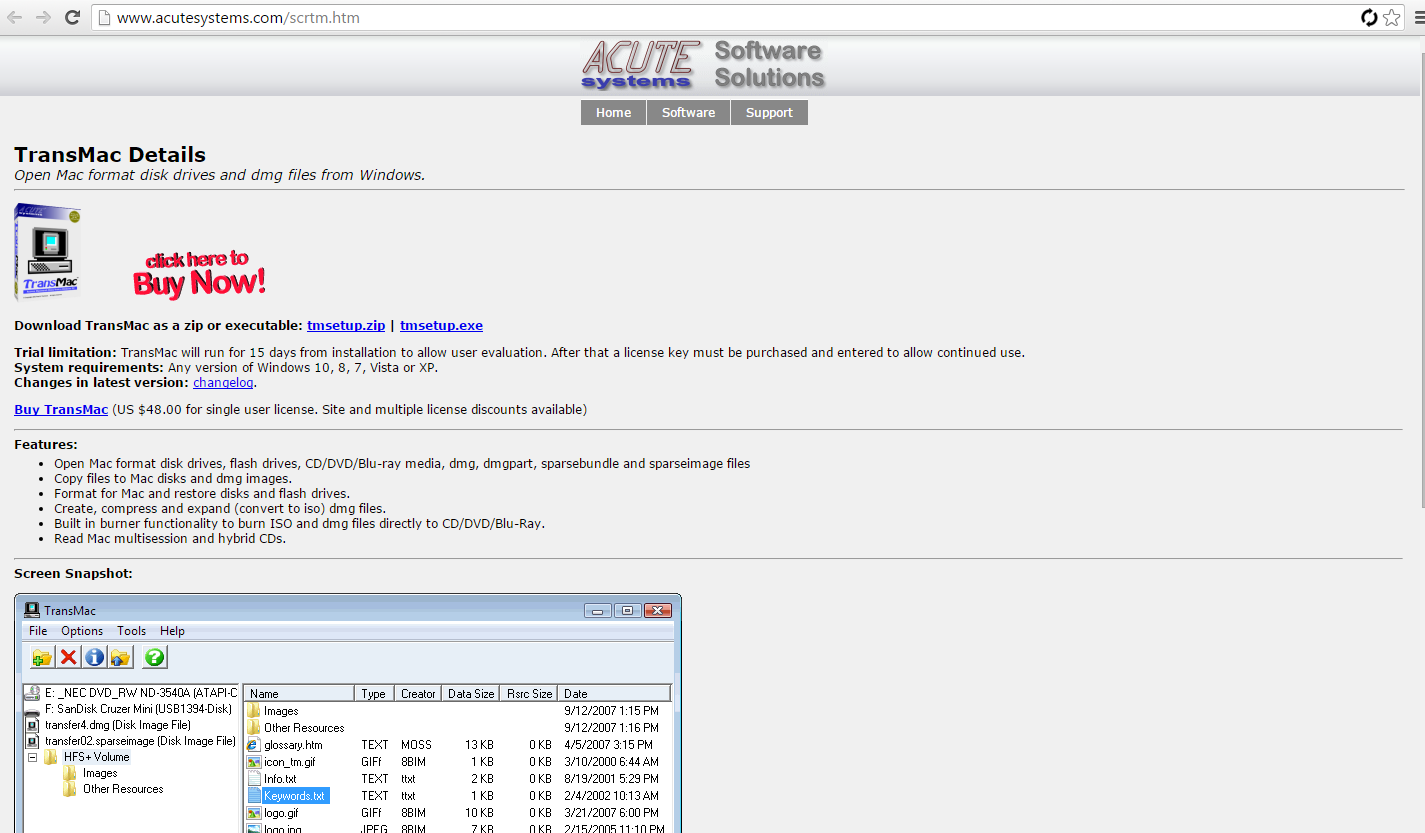Click the E: DVD drive icon in the tree
Viewport: 1425px width, 833px height.
(33, 692)
